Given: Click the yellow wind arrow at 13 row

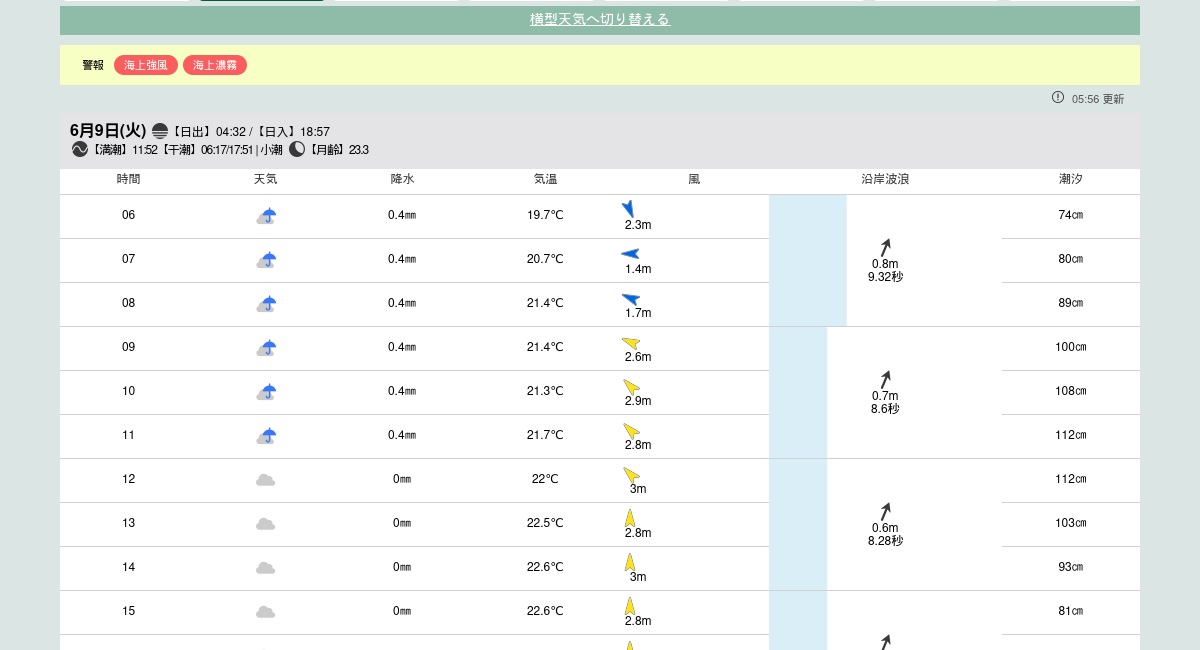Looking at the screenshot, I should (x=630, y=517).
